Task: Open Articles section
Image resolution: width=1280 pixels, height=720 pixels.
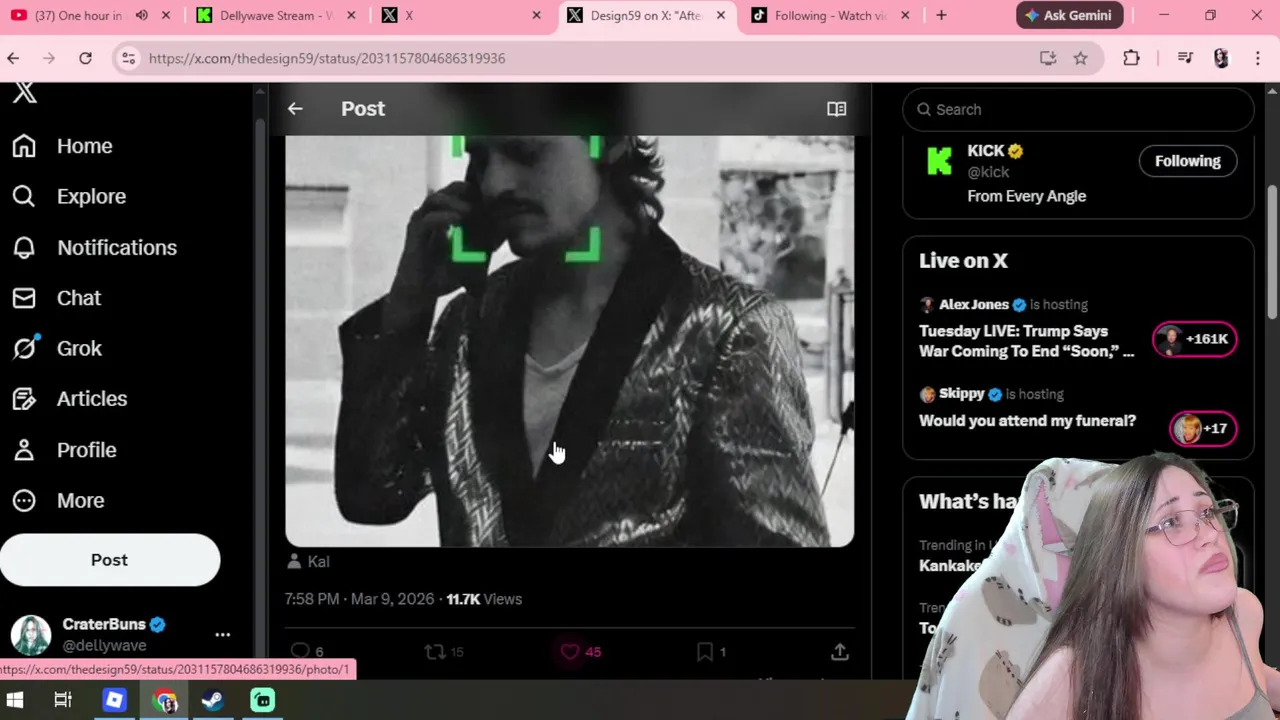Action: [x=69, y=399]
